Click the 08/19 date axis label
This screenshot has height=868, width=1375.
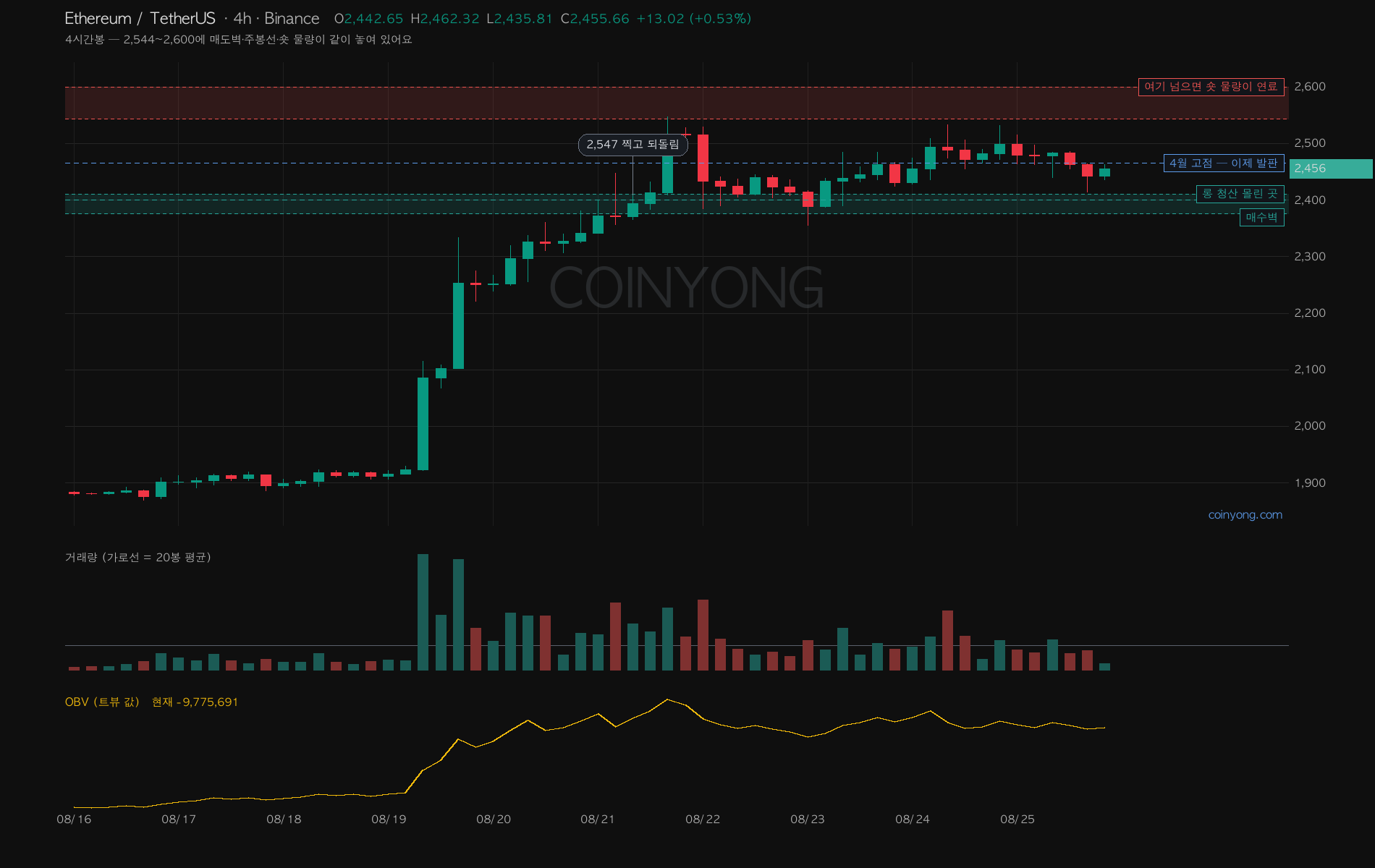point(389,820)
